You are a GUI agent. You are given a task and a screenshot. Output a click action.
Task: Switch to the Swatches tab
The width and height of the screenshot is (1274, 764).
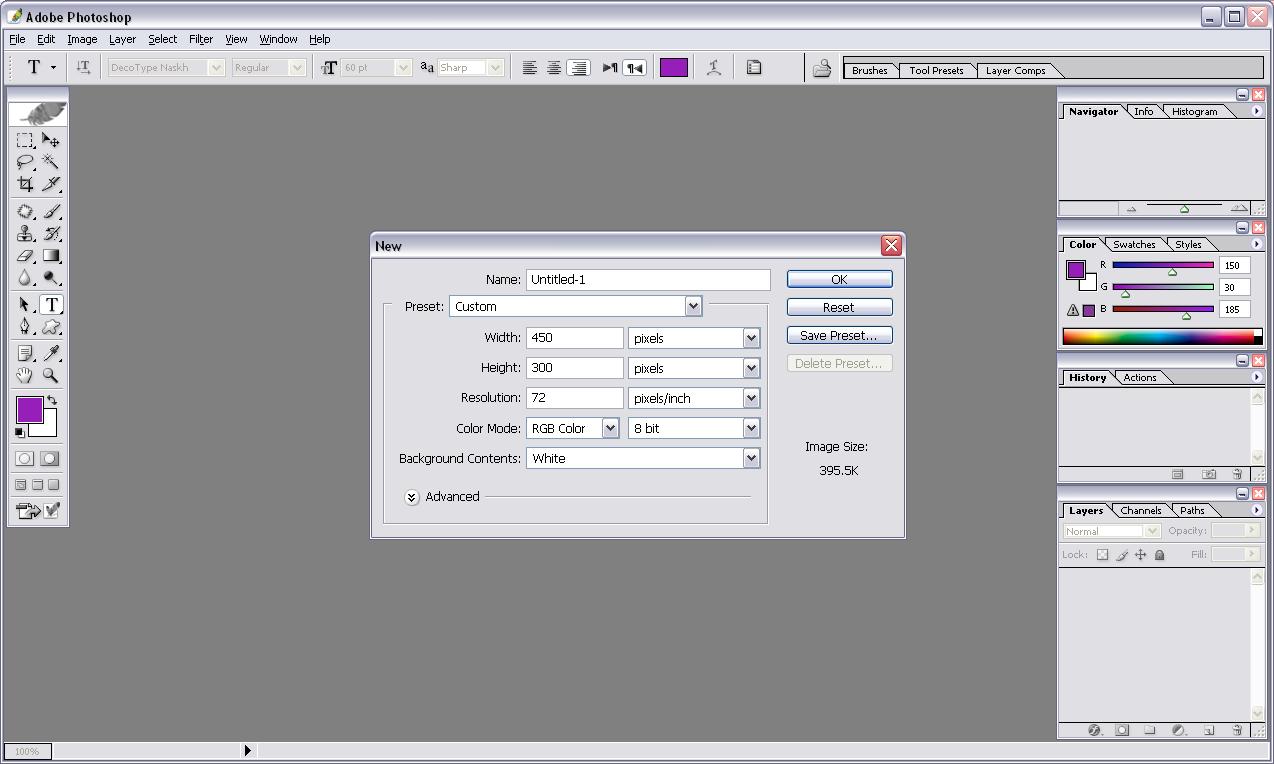1134,244
